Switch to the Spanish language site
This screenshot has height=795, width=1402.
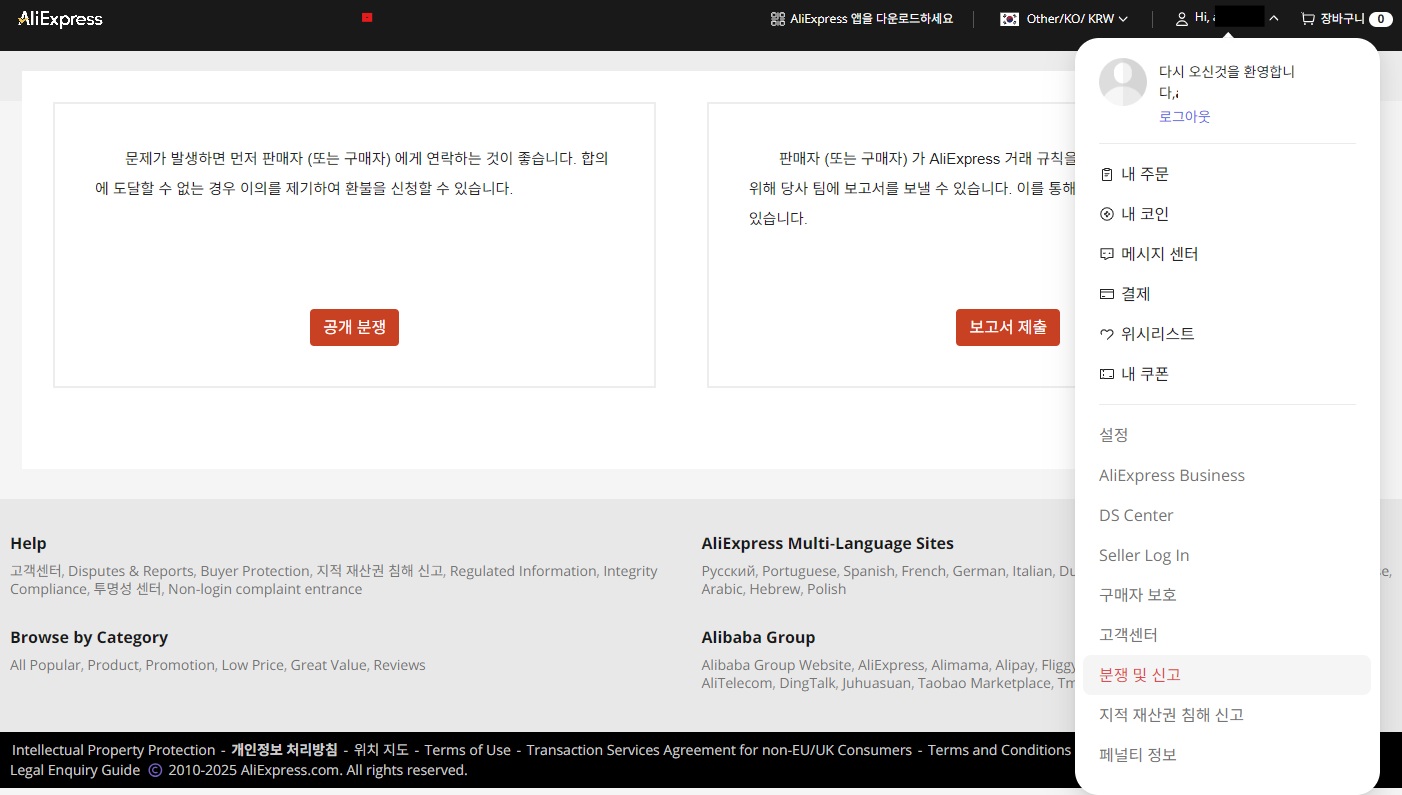(x=868, y=571)
